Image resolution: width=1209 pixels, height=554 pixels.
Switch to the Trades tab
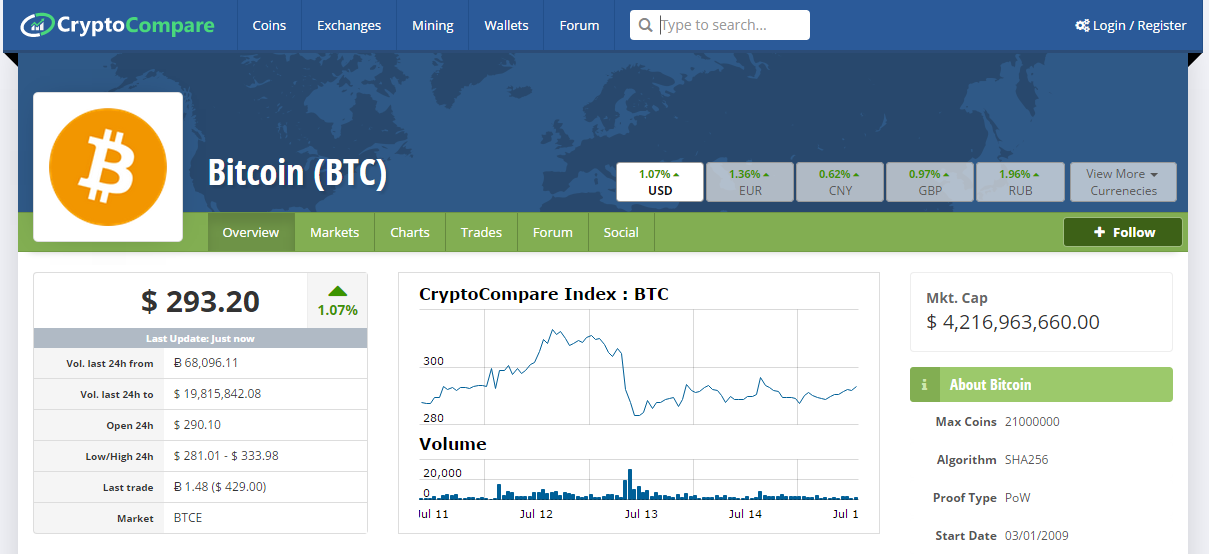(x=481, y=232)
